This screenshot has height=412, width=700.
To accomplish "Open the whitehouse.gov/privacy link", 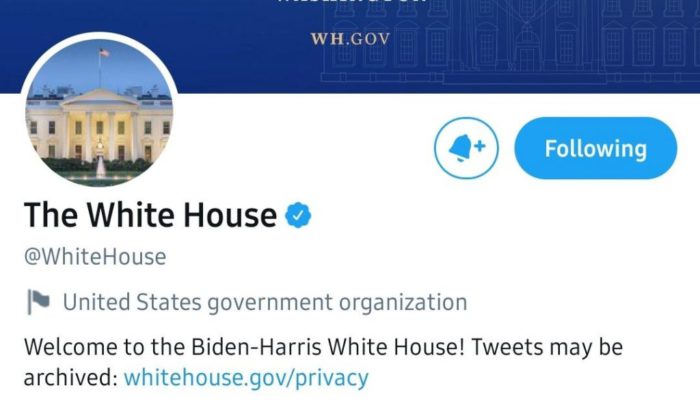I will pos(246,378).
